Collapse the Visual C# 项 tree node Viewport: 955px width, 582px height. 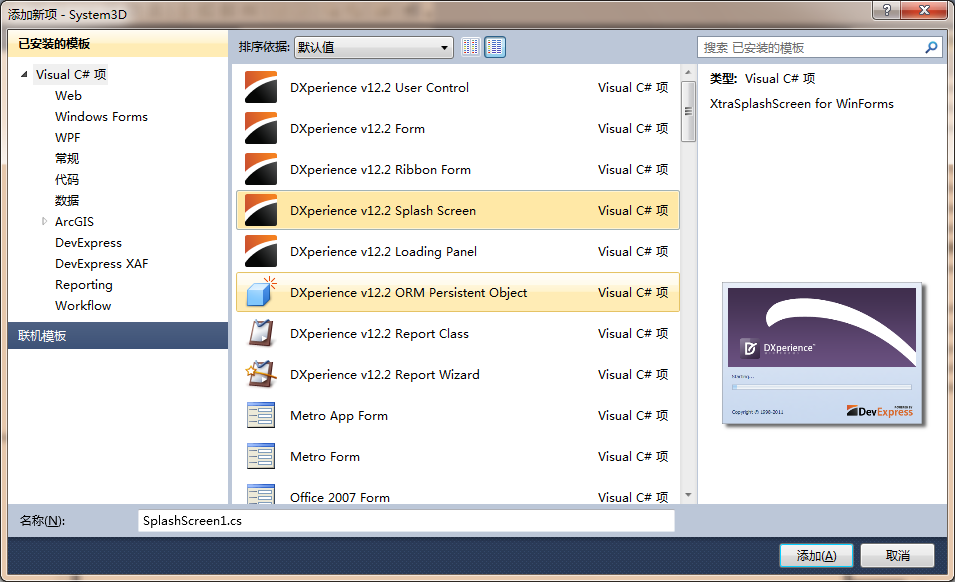tap(24, 75)
